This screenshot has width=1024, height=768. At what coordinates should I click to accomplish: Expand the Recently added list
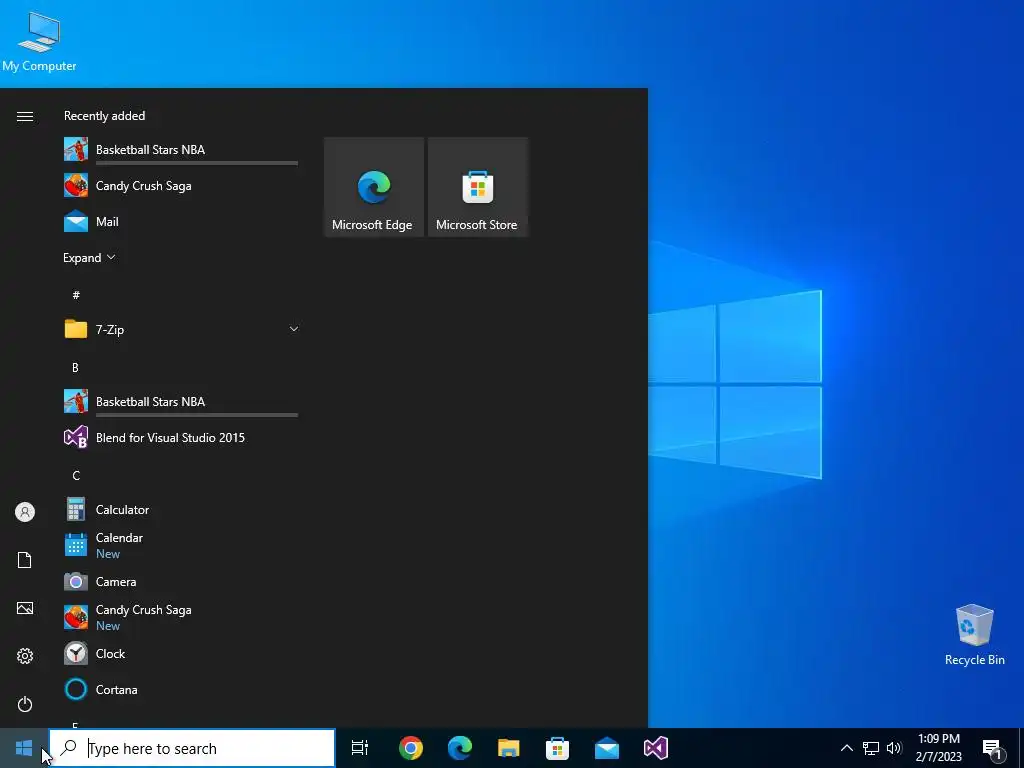(x=89, y=258)
